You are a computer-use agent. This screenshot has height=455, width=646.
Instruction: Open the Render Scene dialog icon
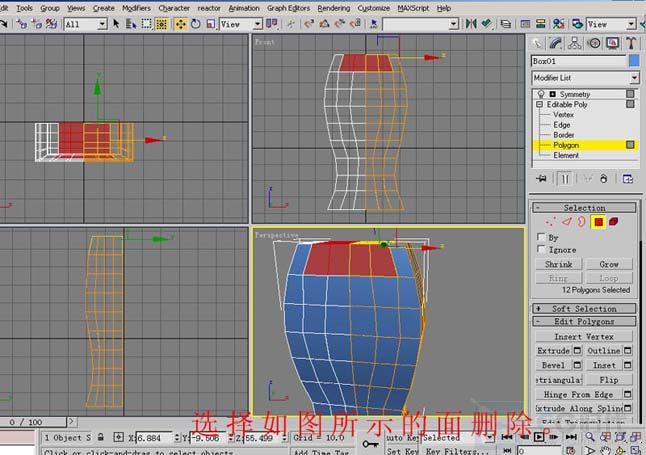[x=578, y=24]
